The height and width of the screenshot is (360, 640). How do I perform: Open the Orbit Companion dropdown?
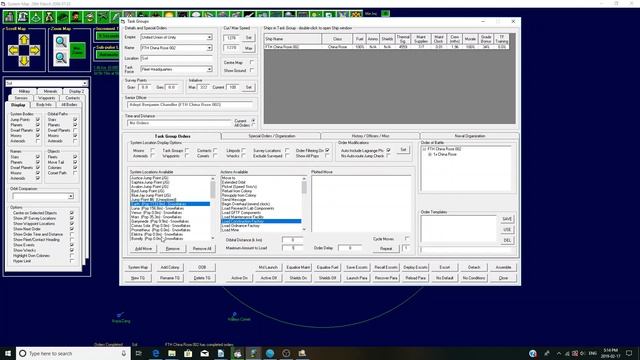(71, 196)
